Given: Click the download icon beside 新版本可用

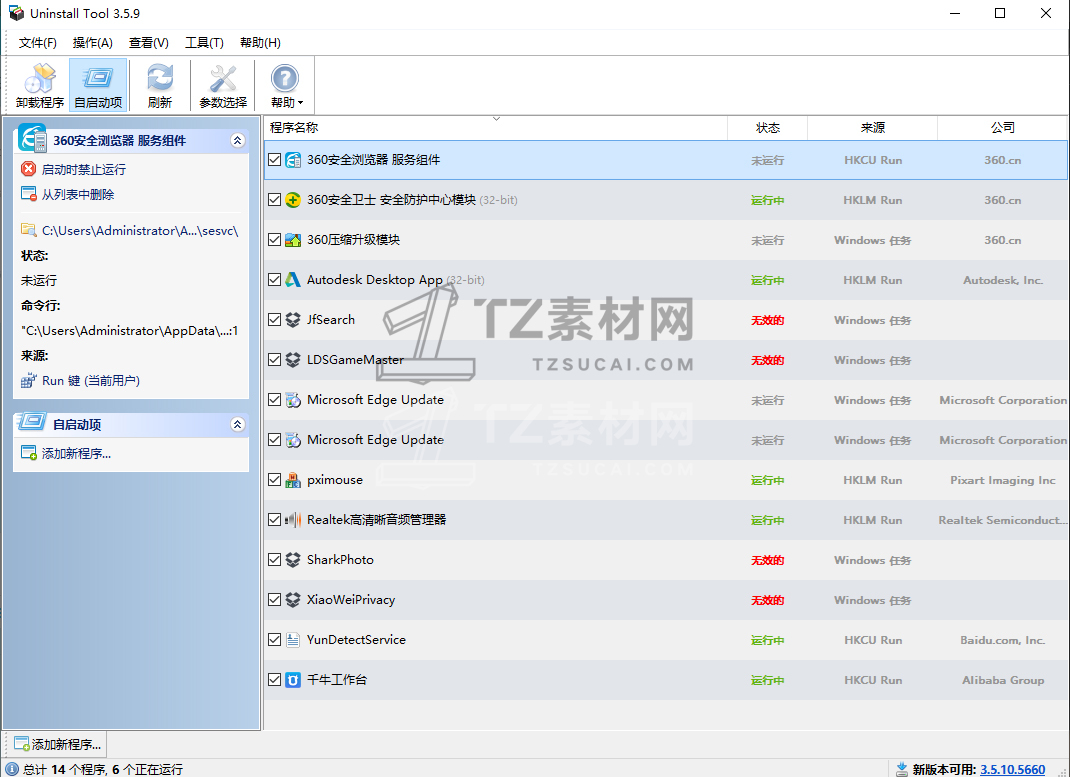Looking at the screenshot, I should (902, 769).
